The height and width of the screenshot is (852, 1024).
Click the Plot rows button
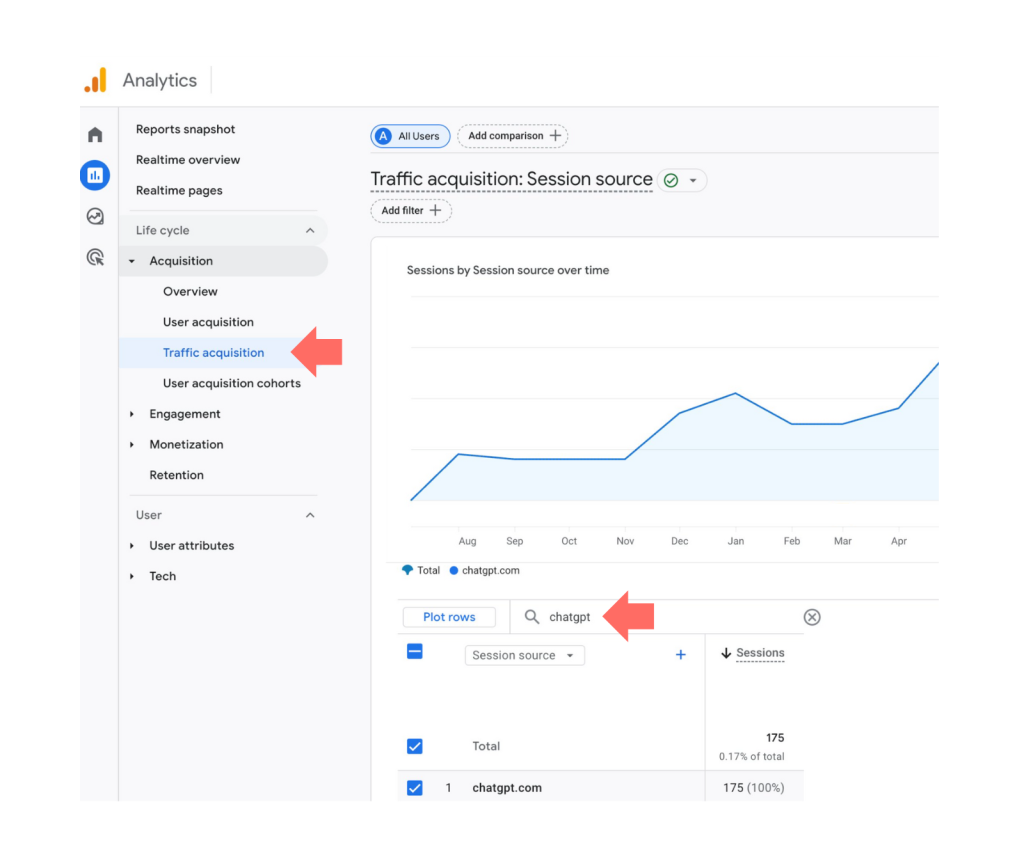pyautogui.click(x=449, y=617)
